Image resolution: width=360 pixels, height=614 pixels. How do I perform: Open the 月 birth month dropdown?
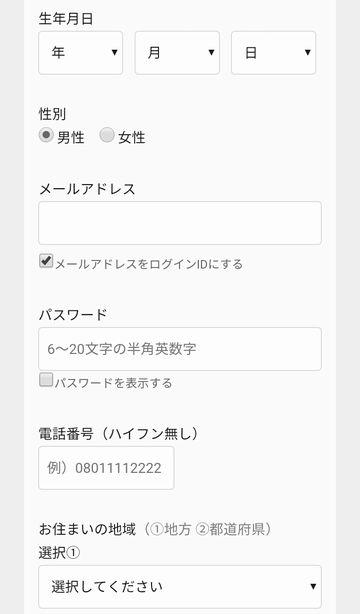(177, 53)
